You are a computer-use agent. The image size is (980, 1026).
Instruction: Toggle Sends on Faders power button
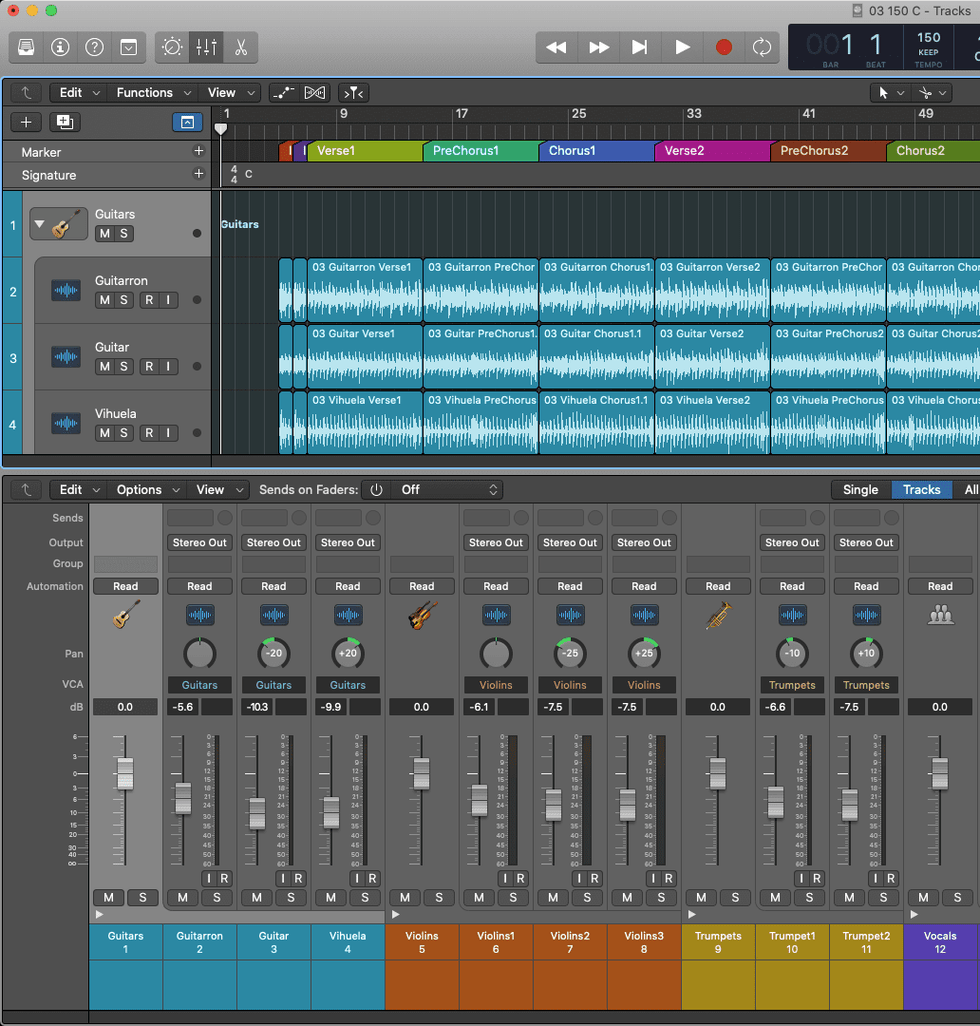376,490
